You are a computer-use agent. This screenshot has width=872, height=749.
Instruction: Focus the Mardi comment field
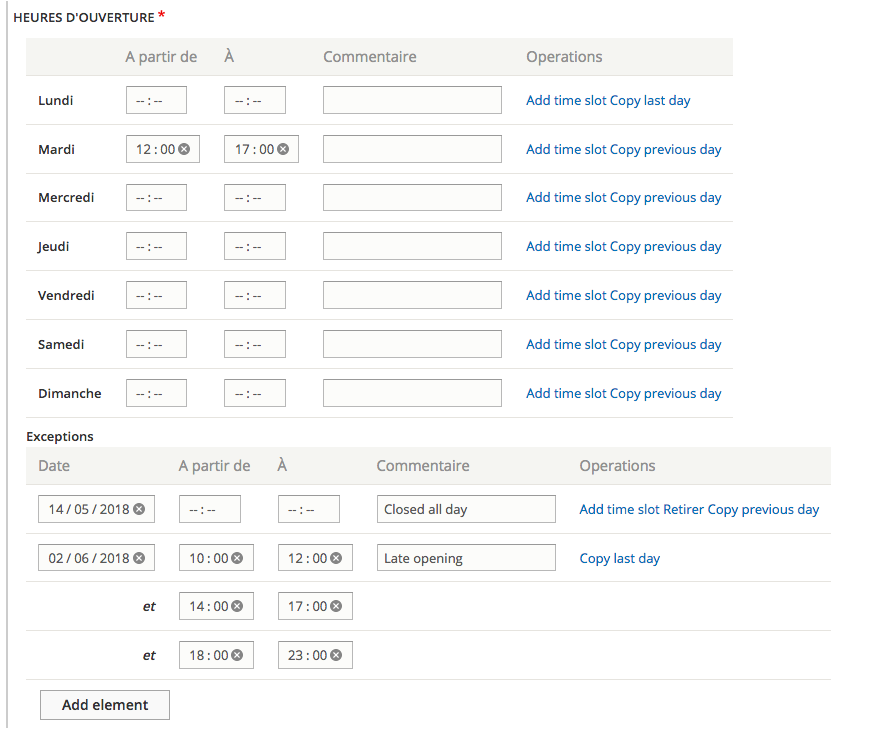(412, 149)
